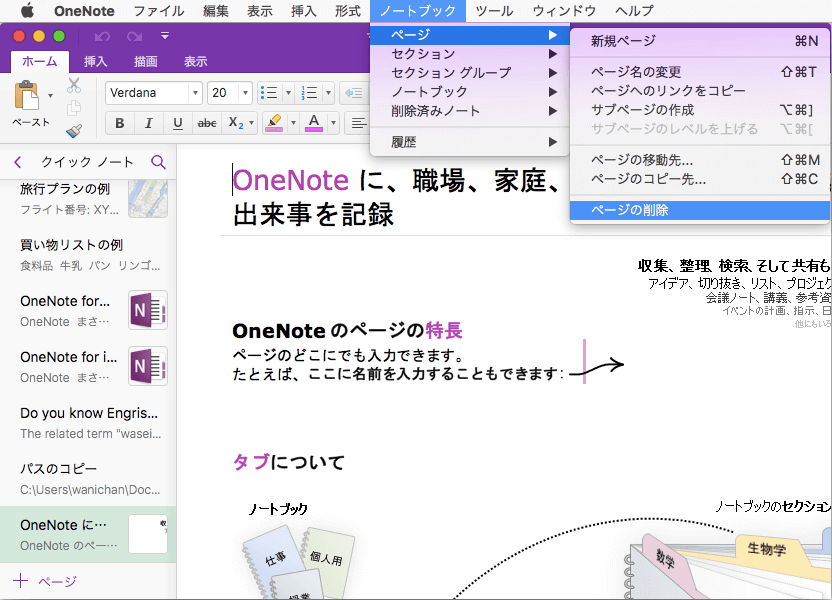Choose ページの削除 from submenu
This screenshot has width=832, height=600.
(x=700, y=210)
